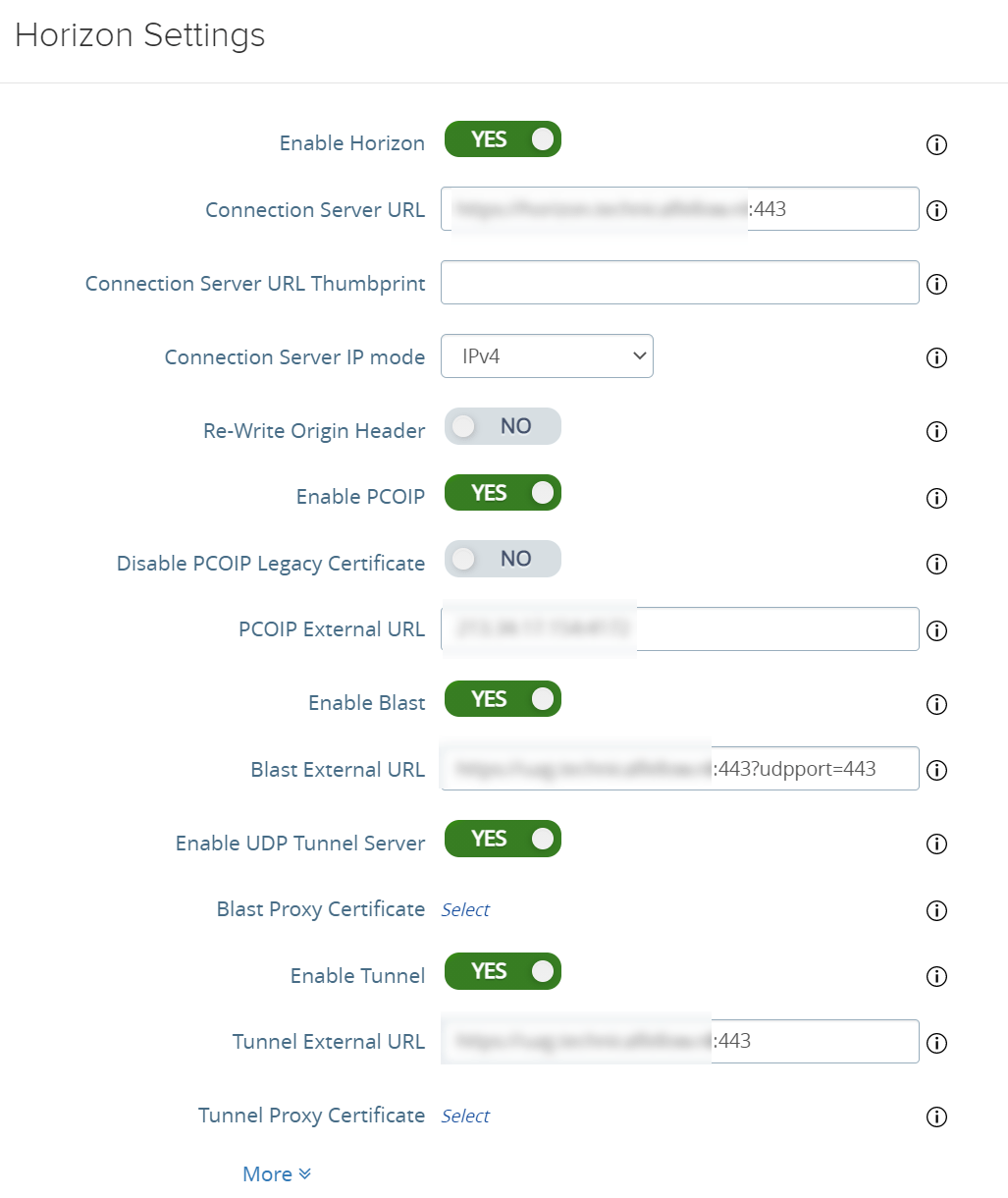The image size is (1008, 1198).
Task: Click info icon for Re-Write Origin Header
Action: pyautogui.click(x=936, y=432)
